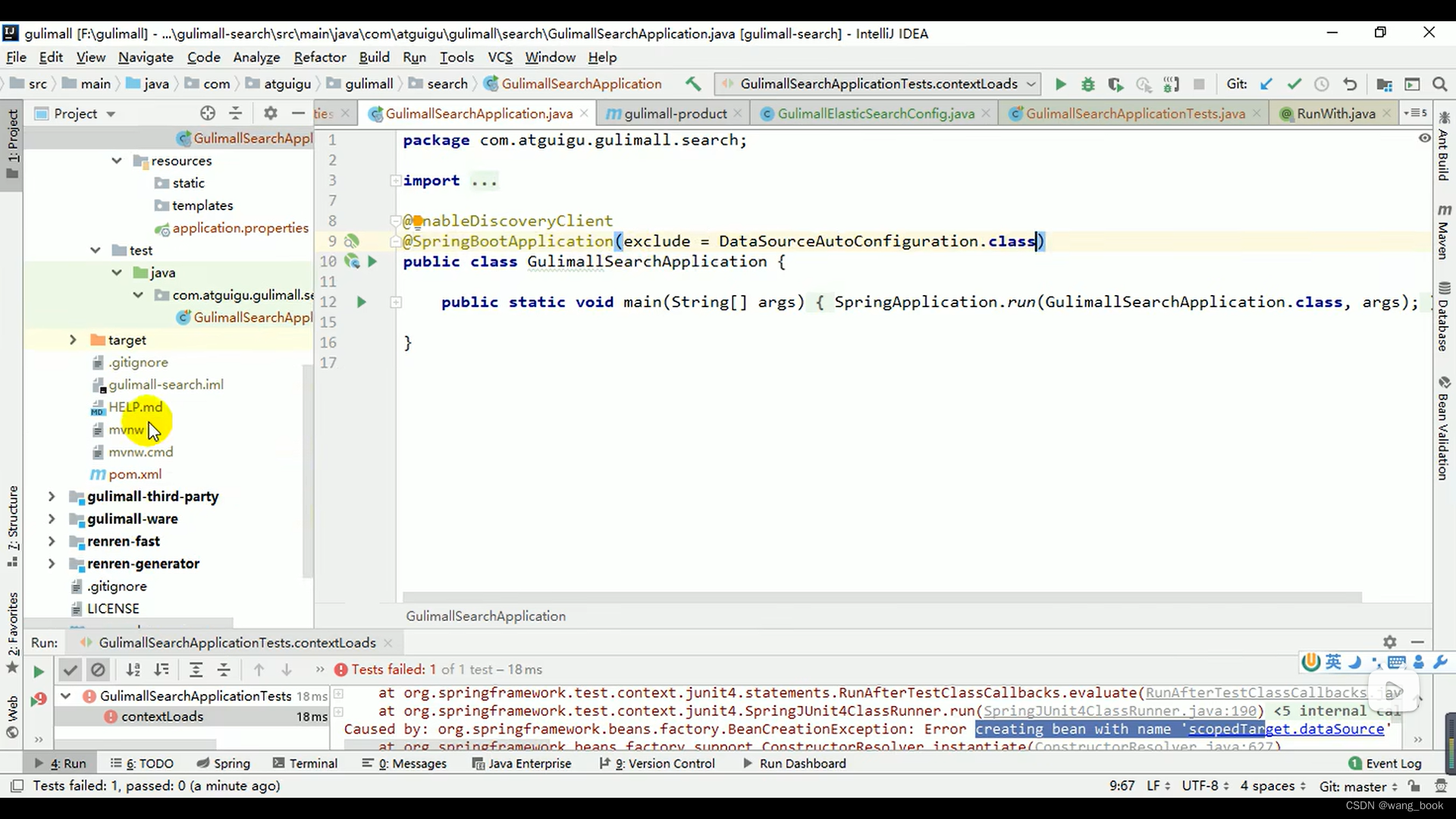Open the Version Control tool window
This screenshot has width=1456, height=819.
[657, 764]
